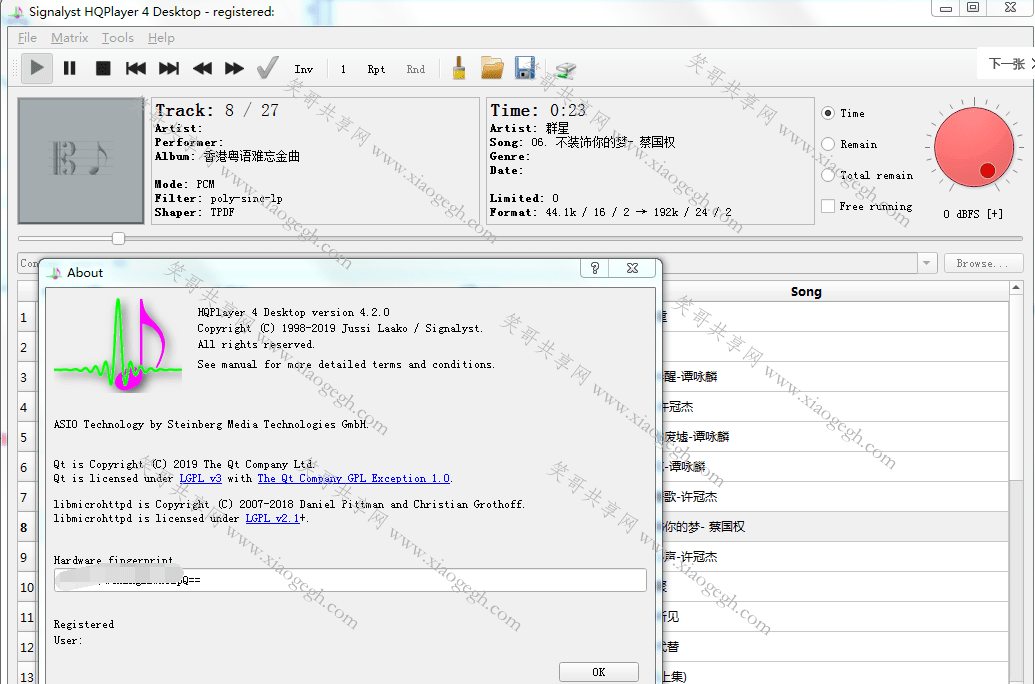Screen dimensions: 1035x684
Task: Pause the current track
Action: [x=69, y=68]
